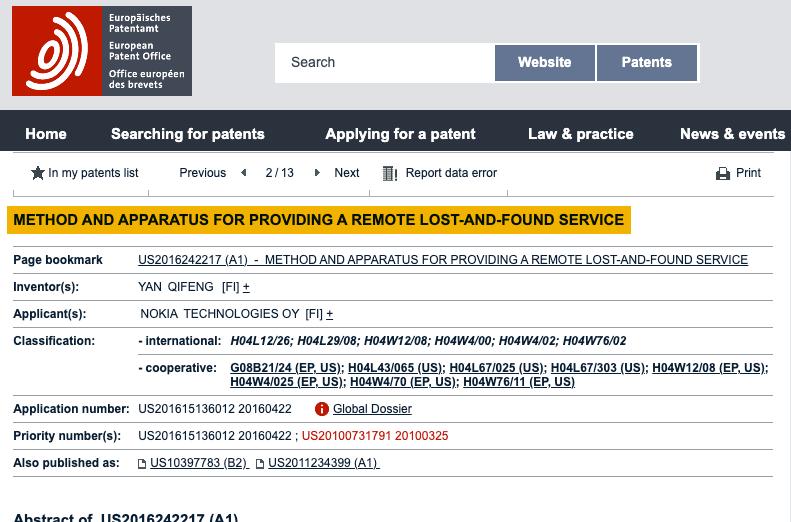Click the Website search button
The width and height of the screenshot is (791, 522).
pos(544,62)
